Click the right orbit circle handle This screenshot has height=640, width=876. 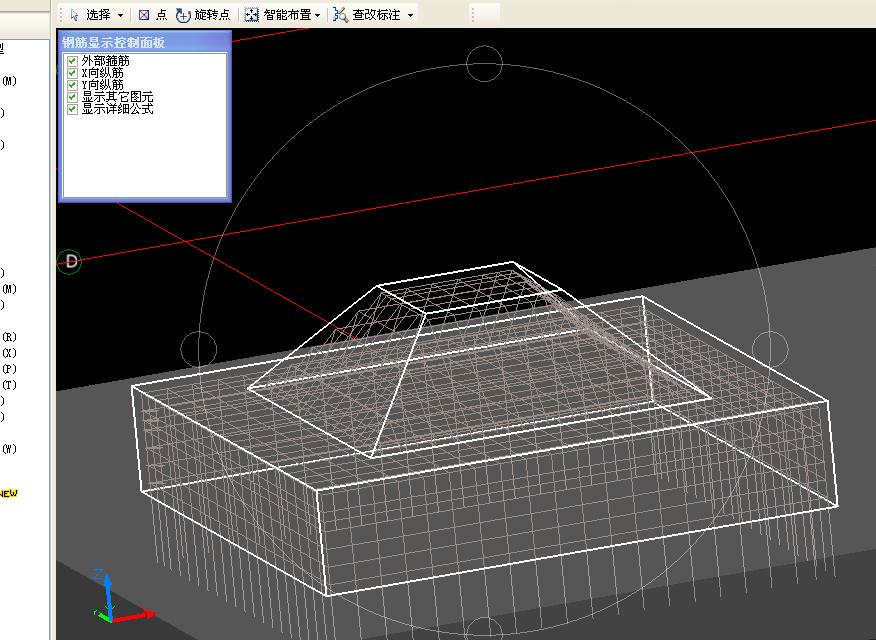[770, 349]
